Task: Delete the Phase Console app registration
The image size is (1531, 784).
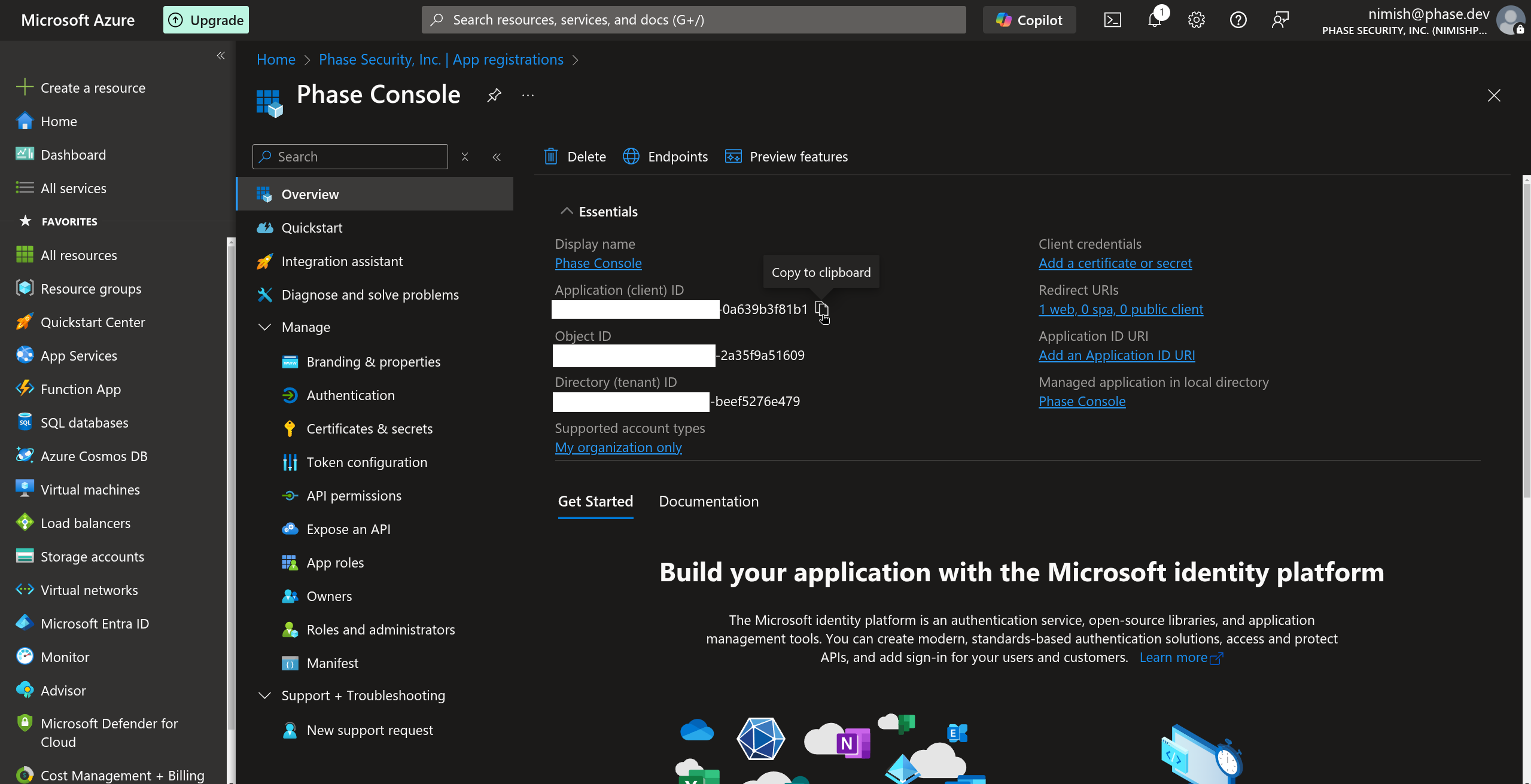Action: [574, 156]
